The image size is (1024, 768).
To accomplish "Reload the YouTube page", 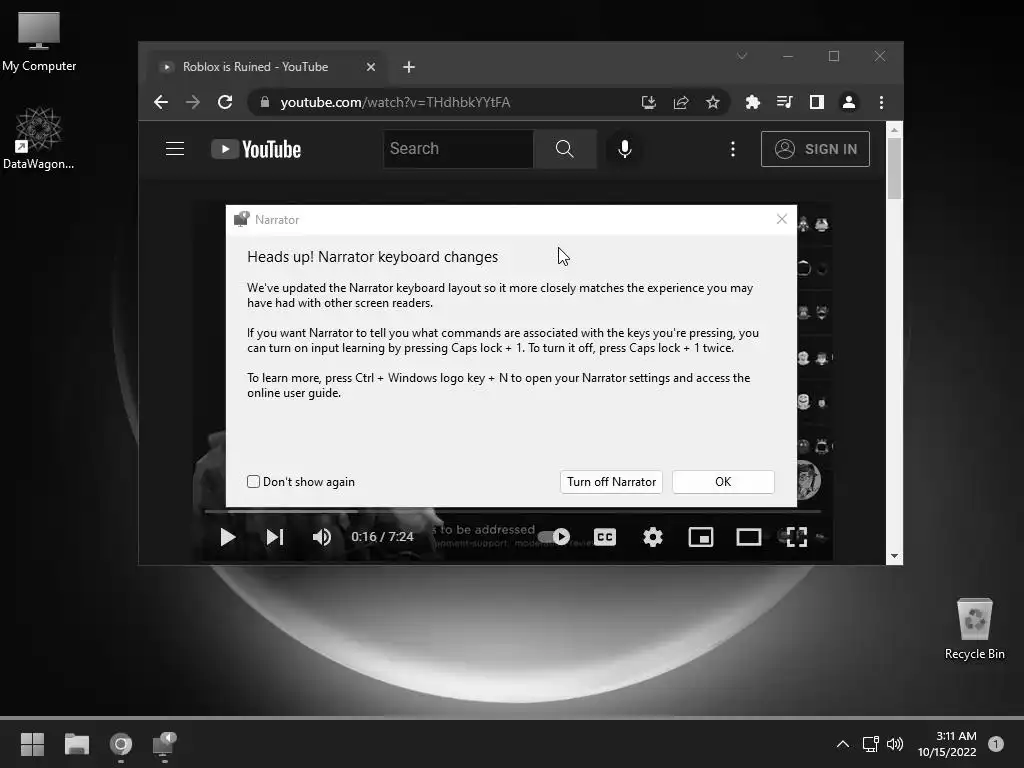I will [x=225, y=103].
